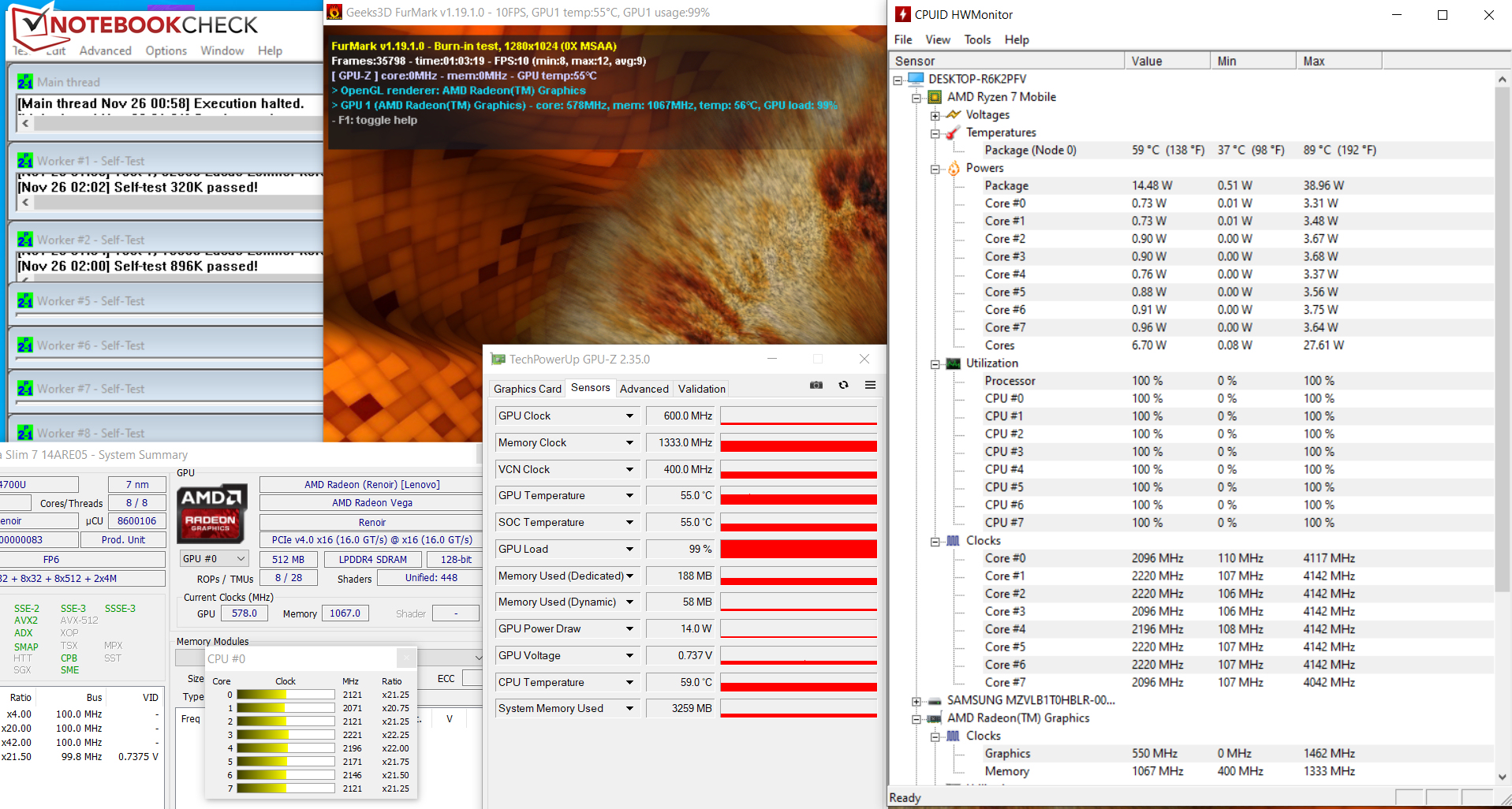Collapse the Powers node
Viewport: 1512px width, 809px height.
click(x=935, y=169)
